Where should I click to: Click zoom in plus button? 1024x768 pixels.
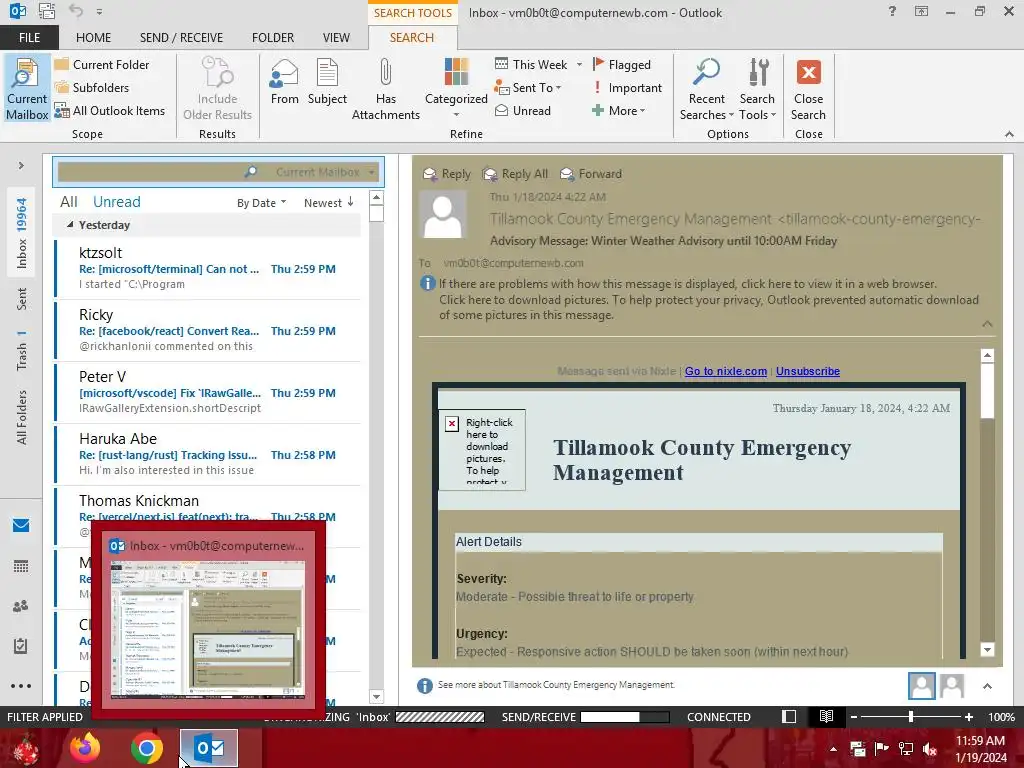pos(969,716)
